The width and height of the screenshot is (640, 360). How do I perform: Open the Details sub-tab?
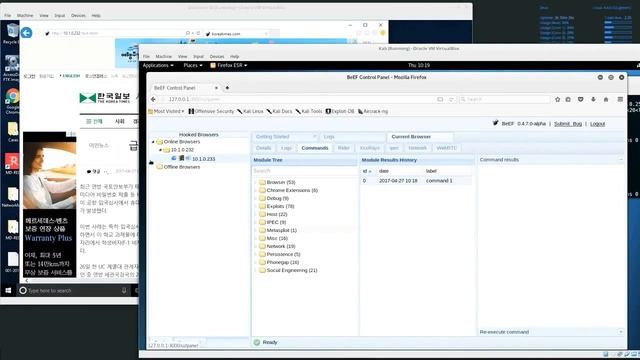[263, 148]
